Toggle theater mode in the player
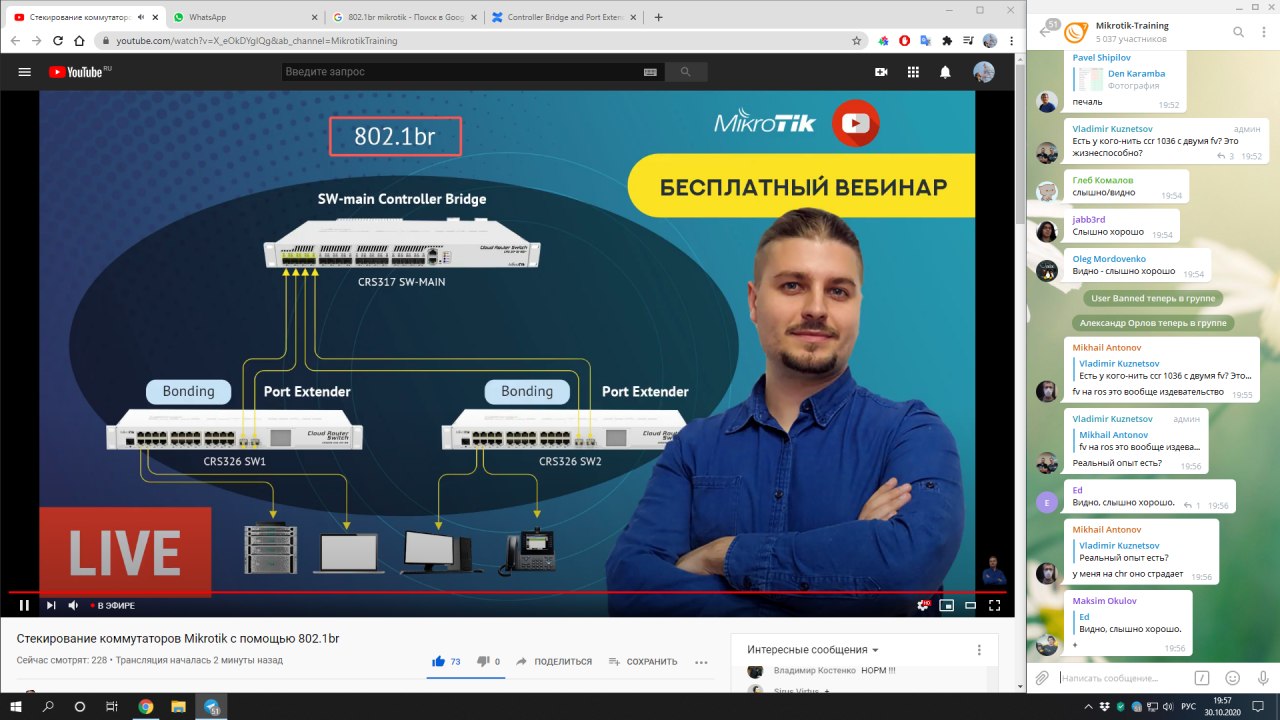This screenshot has height=720, width=1280. (970, 605)
